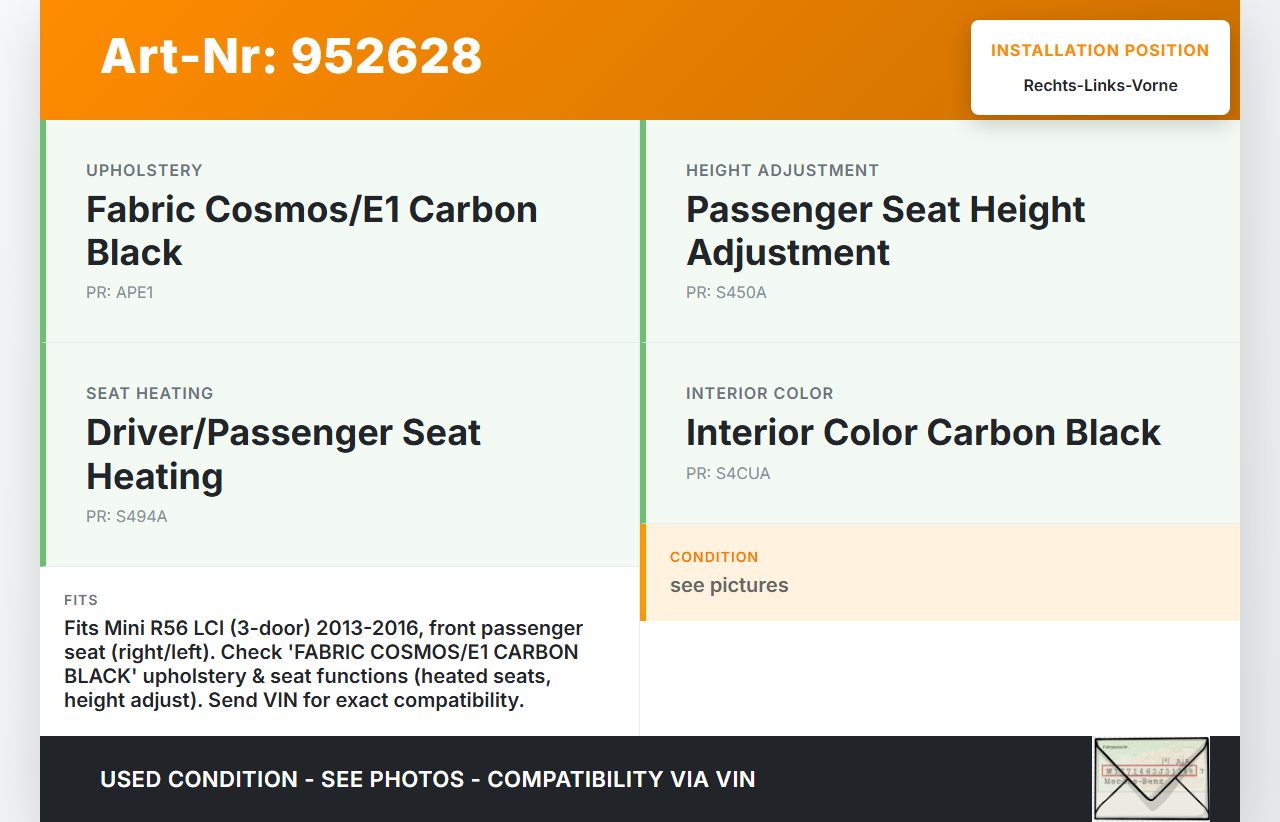This screenshot has height=822, width=1280.
Task: Click the 'USED CONDITION - SEE PHOTOS' footer banner
Action: [427, 779]
